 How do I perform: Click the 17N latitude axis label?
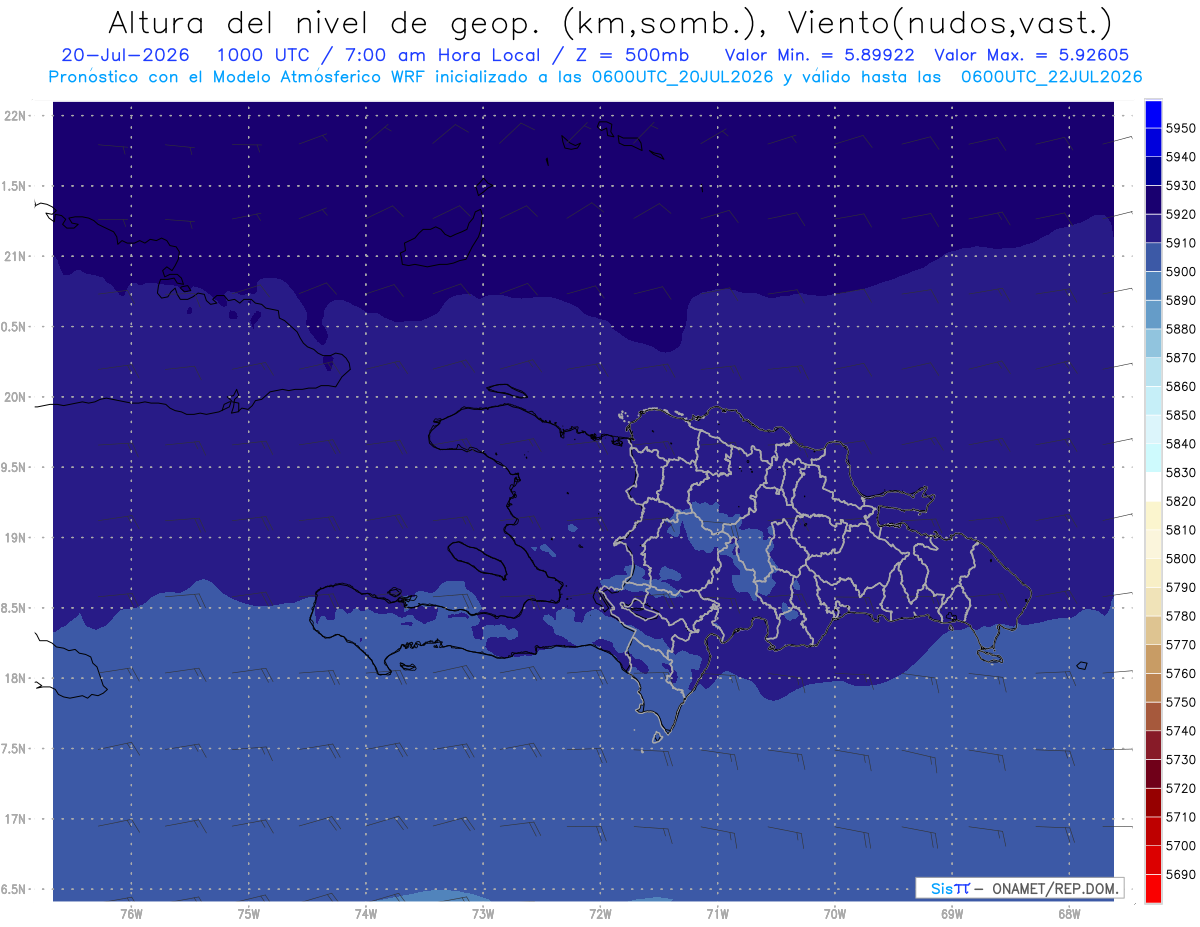pos(16,820)
